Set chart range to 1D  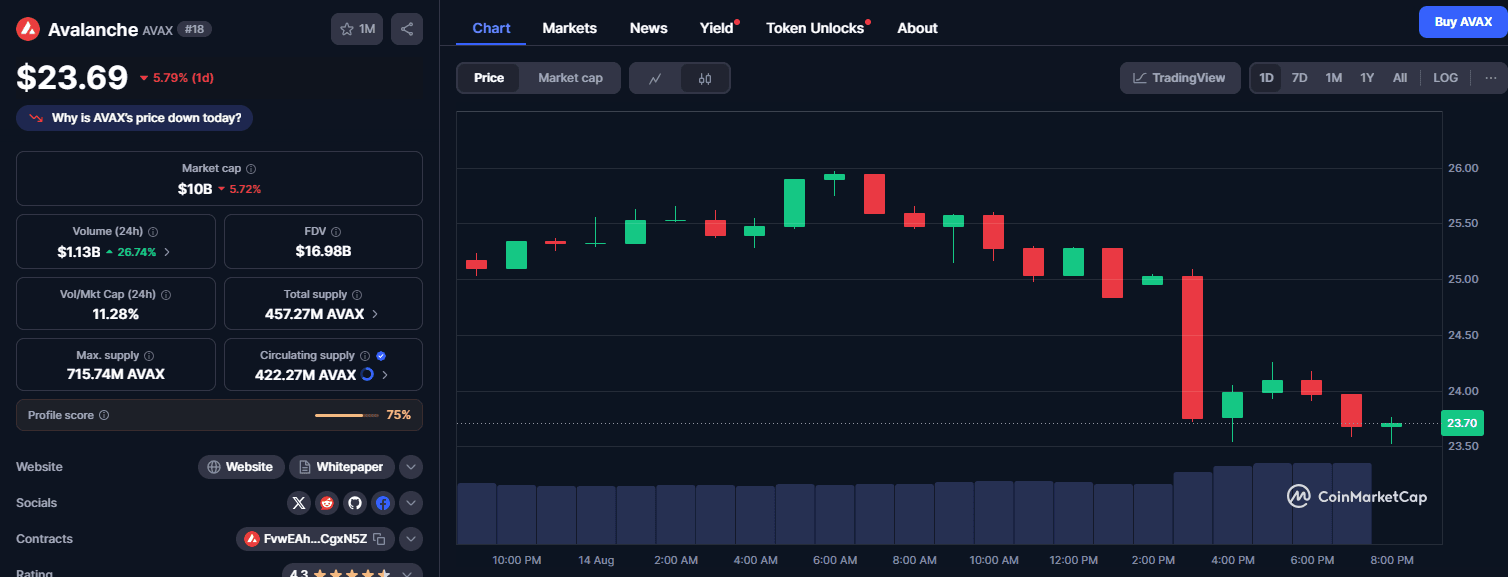point(1267,78)
